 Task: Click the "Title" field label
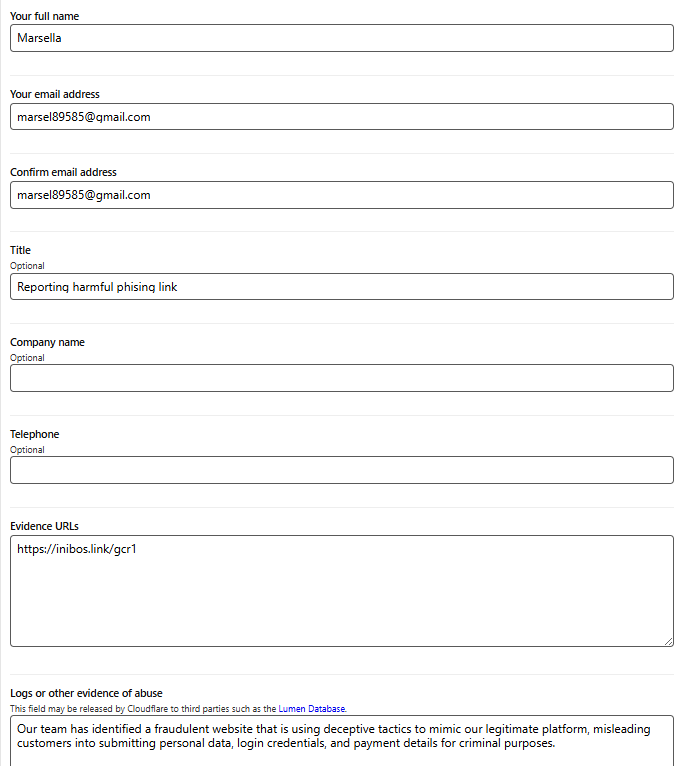point(21,250)
